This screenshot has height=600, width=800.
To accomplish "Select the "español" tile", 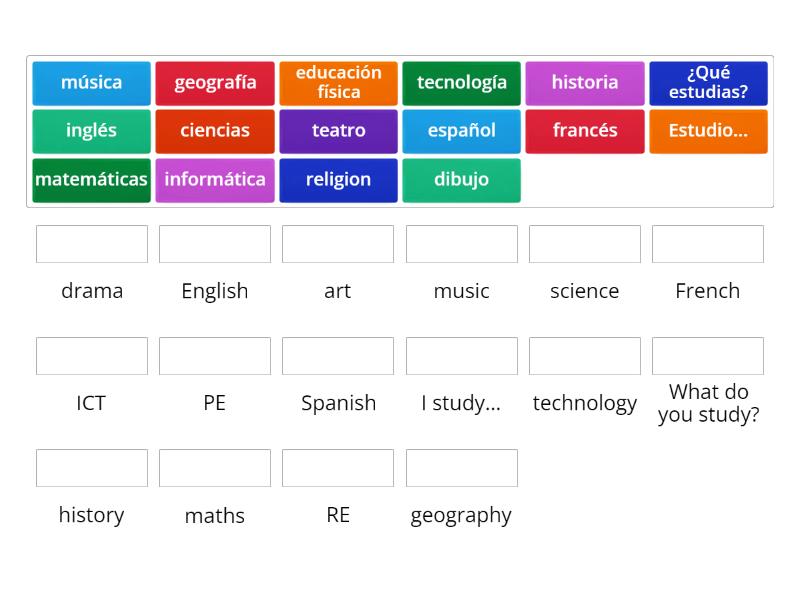I will tap(461, 131).
